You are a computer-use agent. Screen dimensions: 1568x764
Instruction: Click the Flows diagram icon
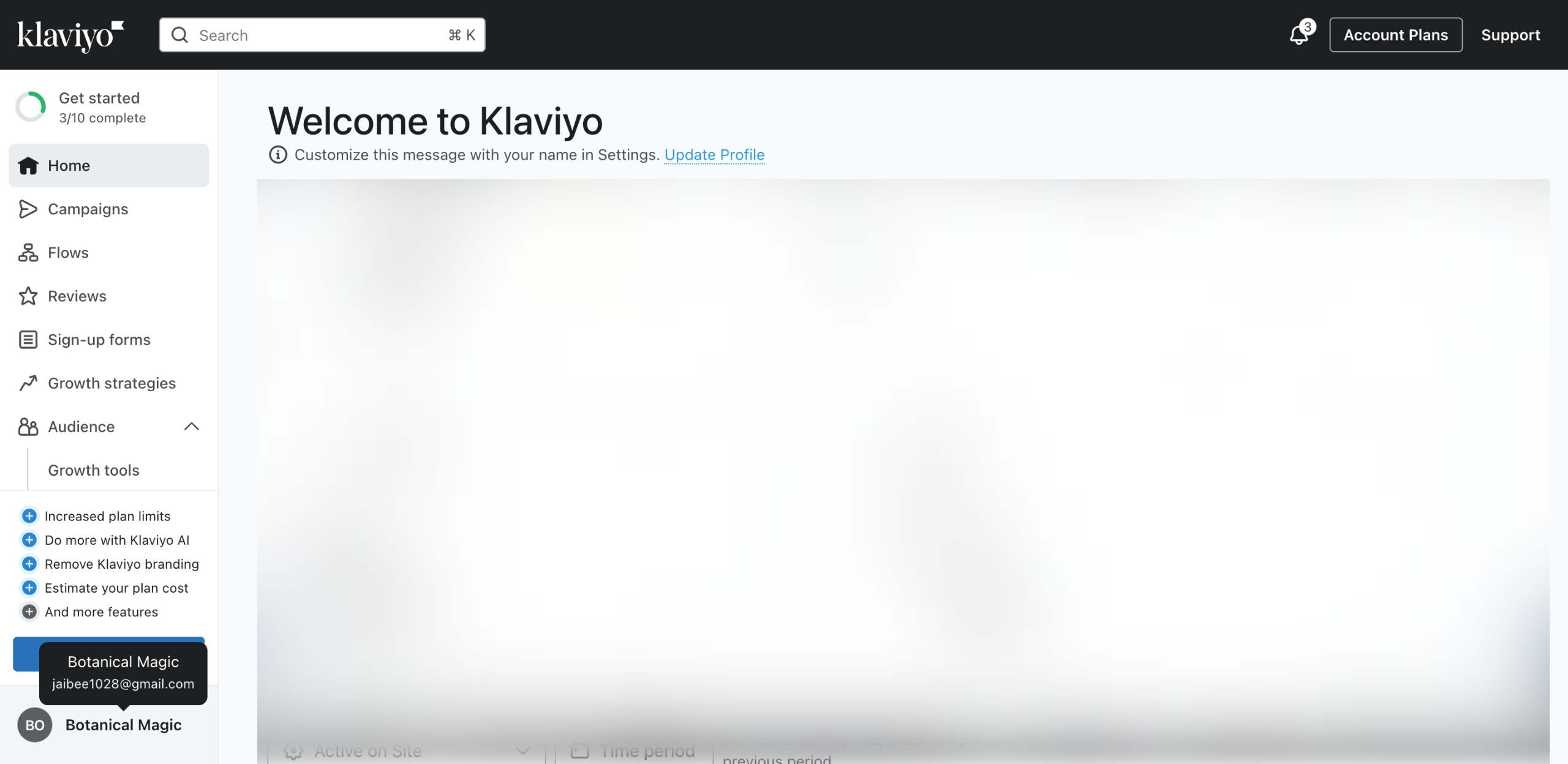coord(28,253)
